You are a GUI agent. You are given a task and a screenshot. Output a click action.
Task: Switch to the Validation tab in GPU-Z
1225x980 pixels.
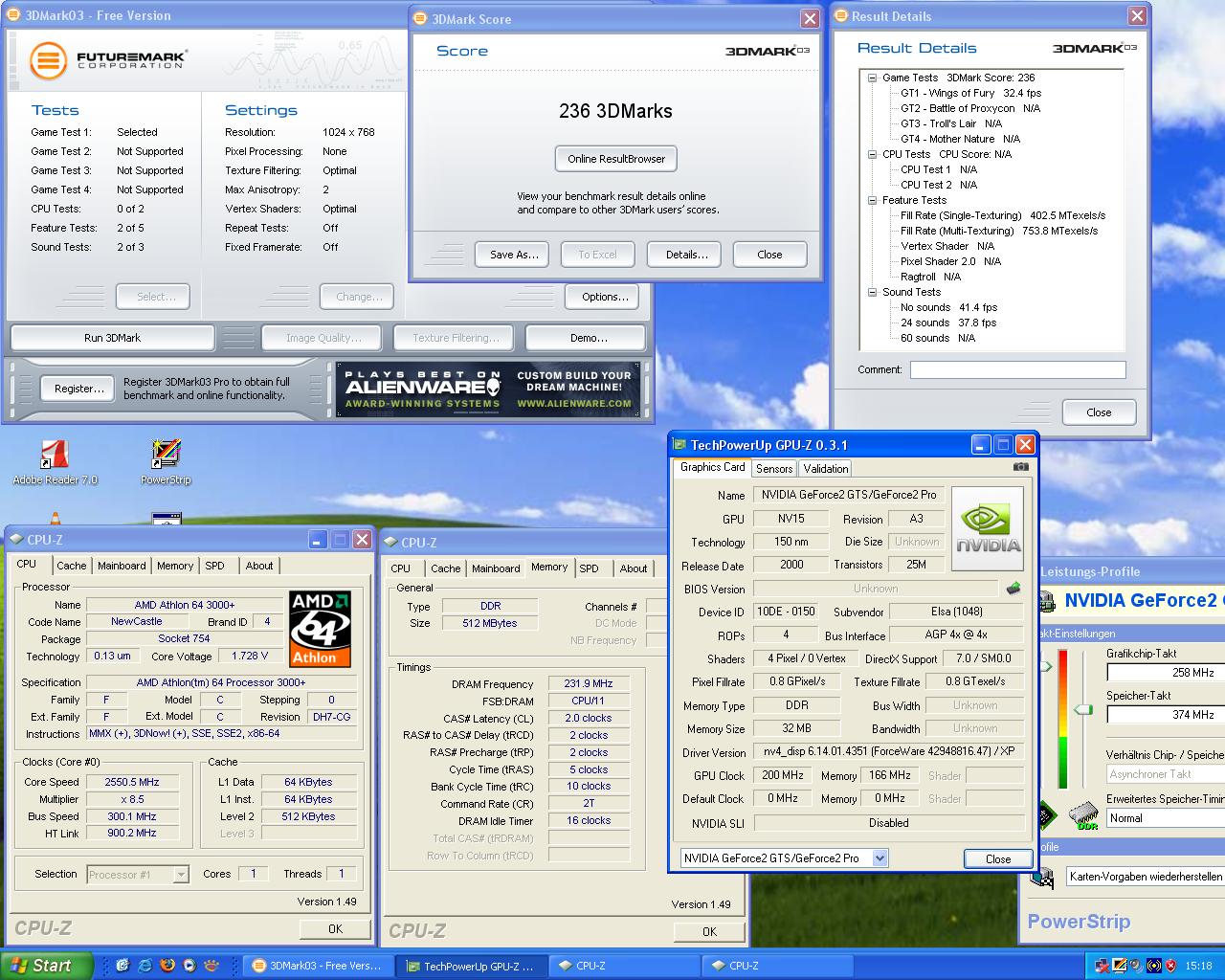pos(825,468)
